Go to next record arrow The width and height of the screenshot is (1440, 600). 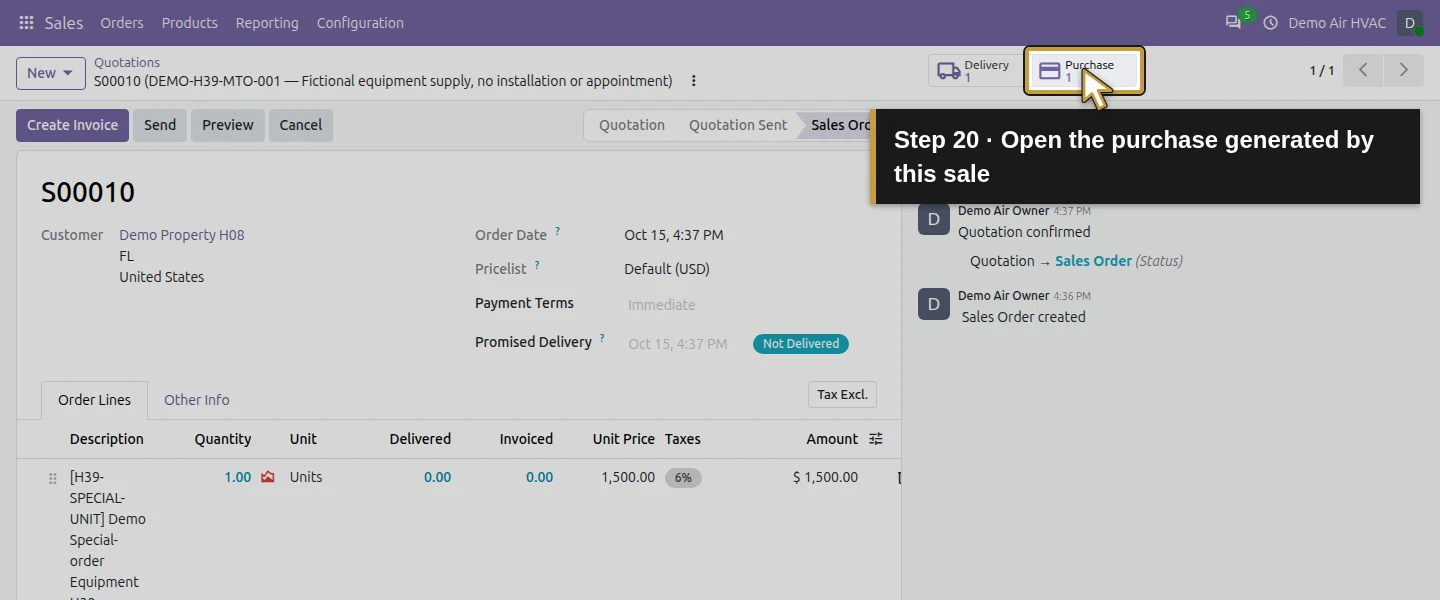pos(1403,70)
